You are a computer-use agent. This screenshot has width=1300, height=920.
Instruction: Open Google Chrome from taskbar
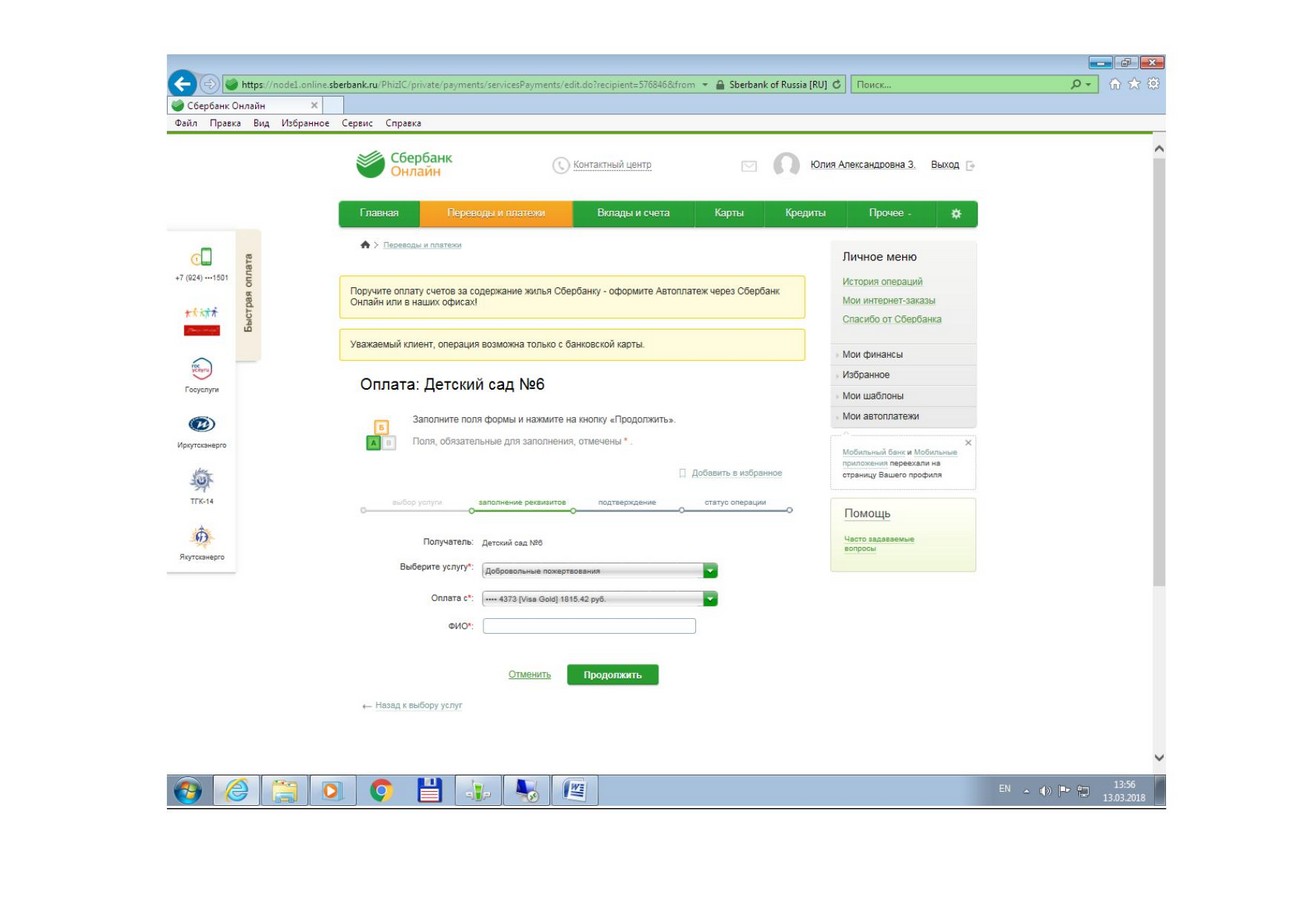pyautogui.click(x=381, y=790)
